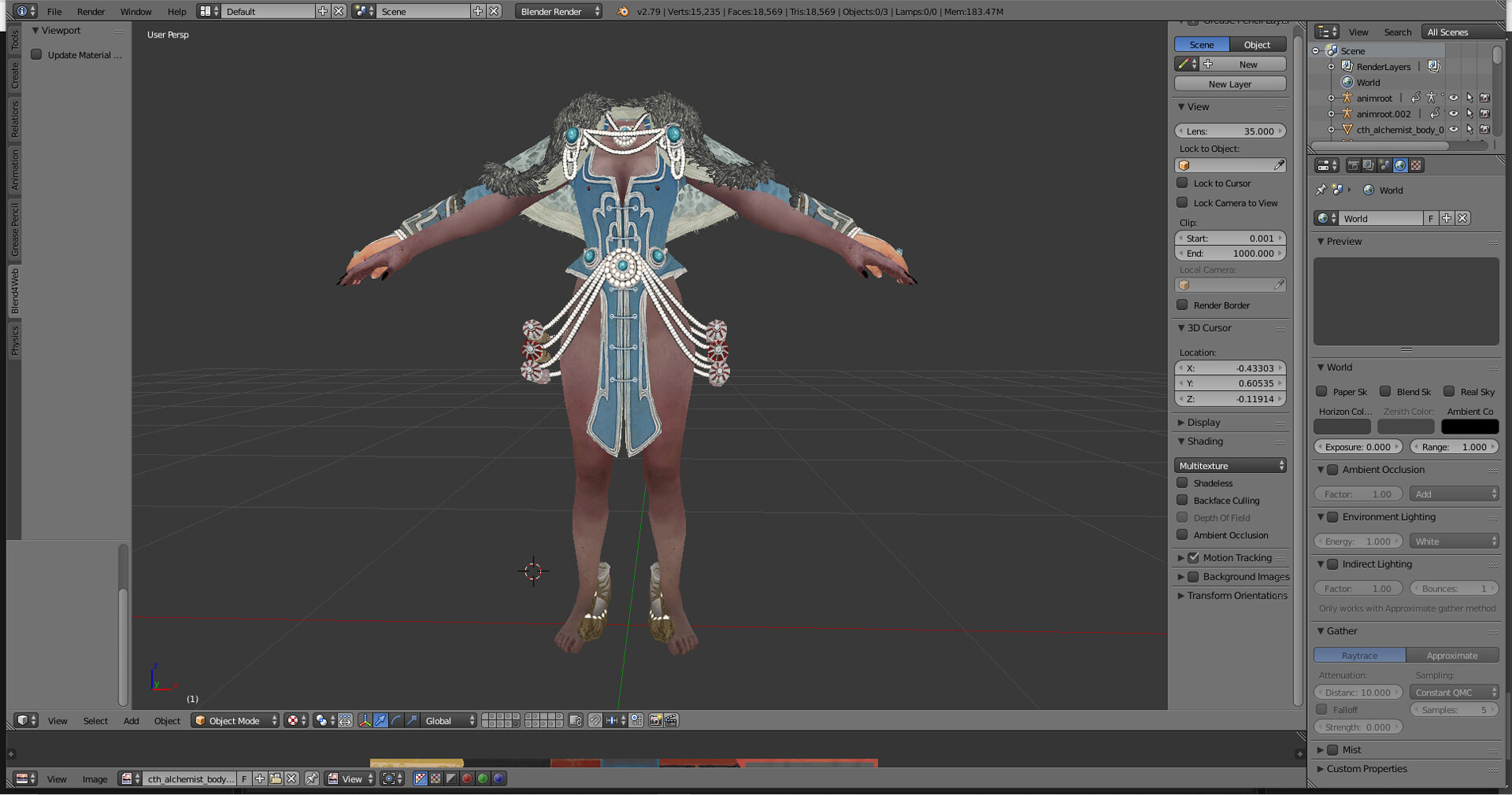Show the red channel in image editor
The height and width of the screenshot is (795, 1512).
467,778
